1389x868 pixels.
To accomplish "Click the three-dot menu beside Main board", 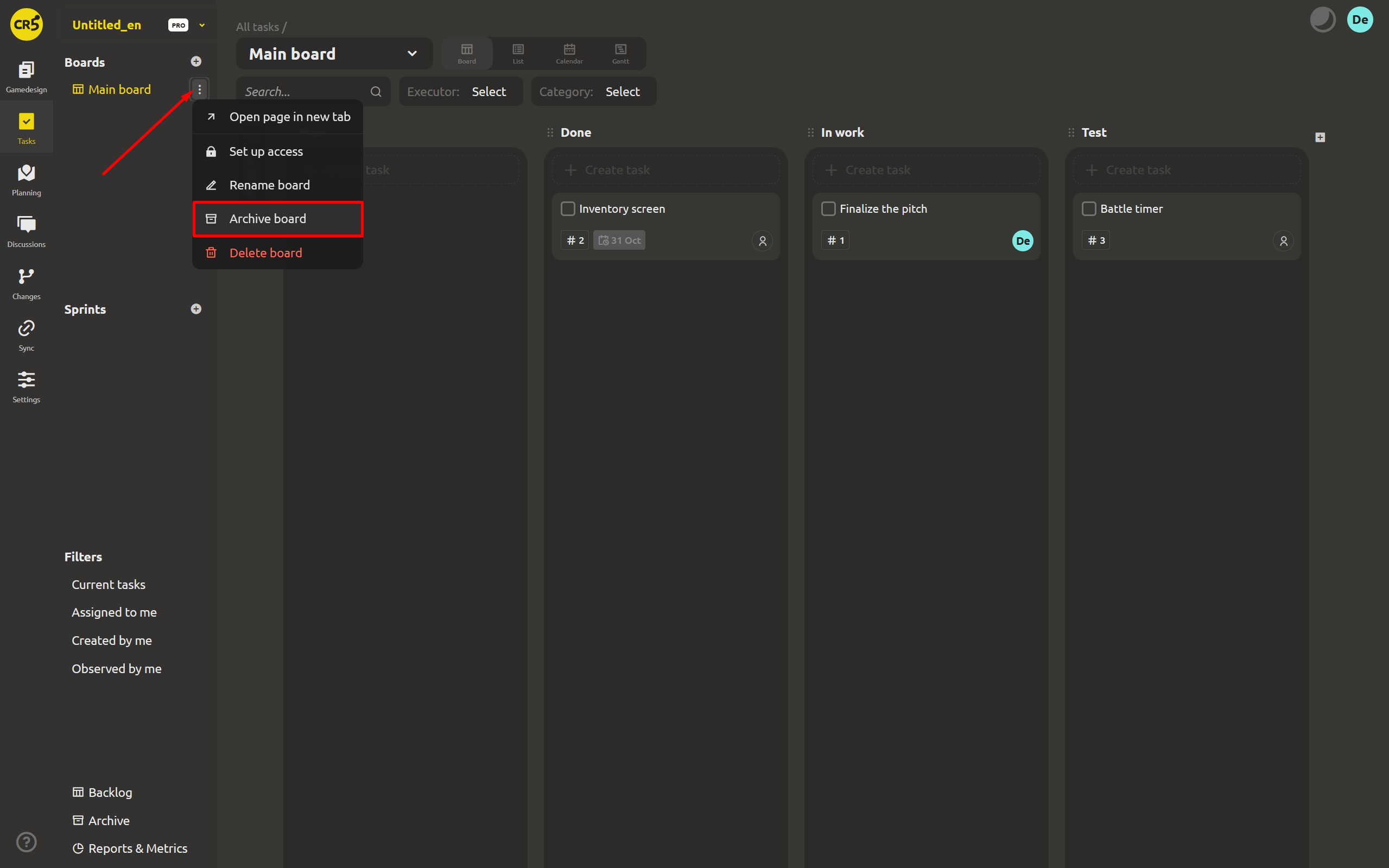I will pos(200,90).
